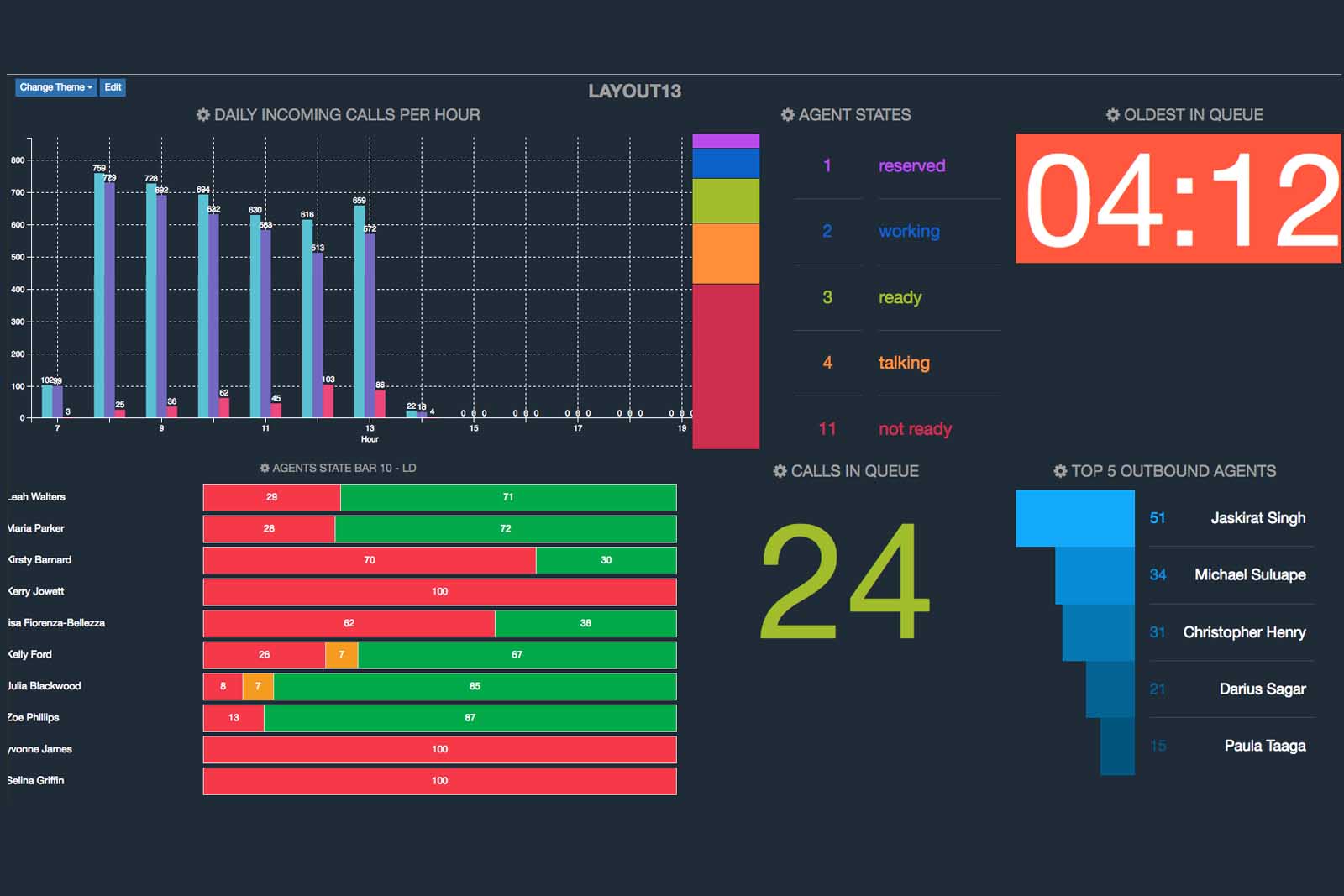This screenshot has width=1344, height=896.
Task: Select the orange talking segment in state bar
Action: (726, 254)
